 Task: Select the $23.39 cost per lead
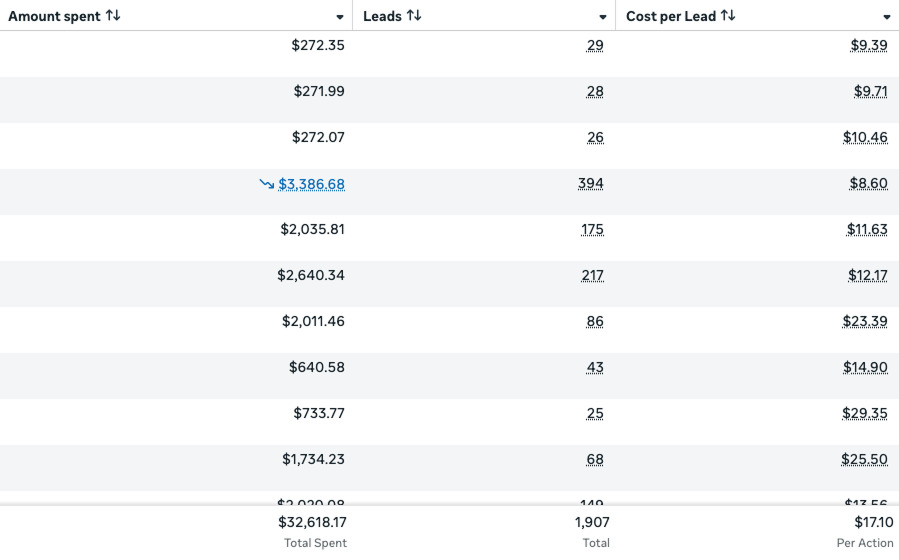865,322
